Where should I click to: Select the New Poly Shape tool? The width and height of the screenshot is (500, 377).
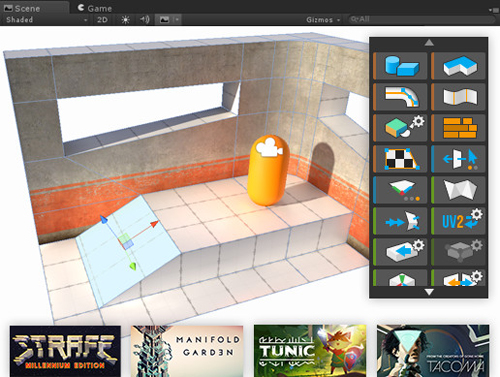pos(458,66)
